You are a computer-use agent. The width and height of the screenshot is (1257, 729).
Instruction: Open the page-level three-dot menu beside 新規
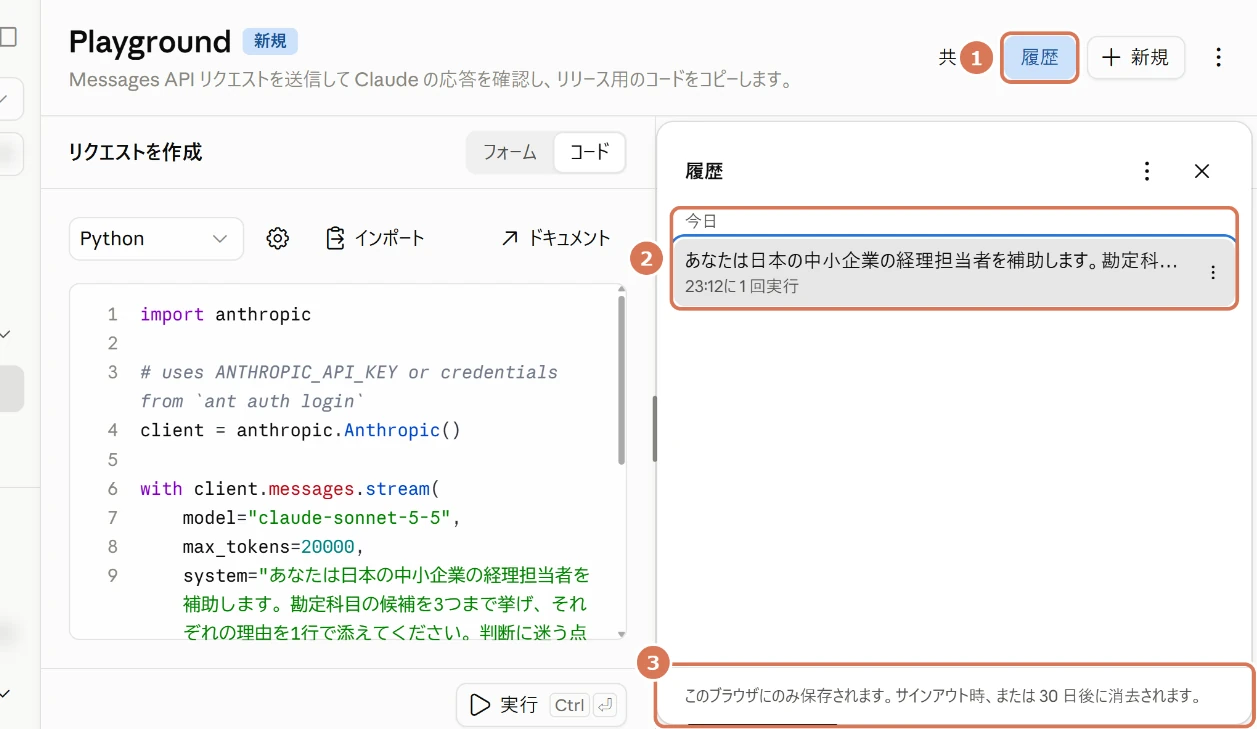(x=1218, y=57)
